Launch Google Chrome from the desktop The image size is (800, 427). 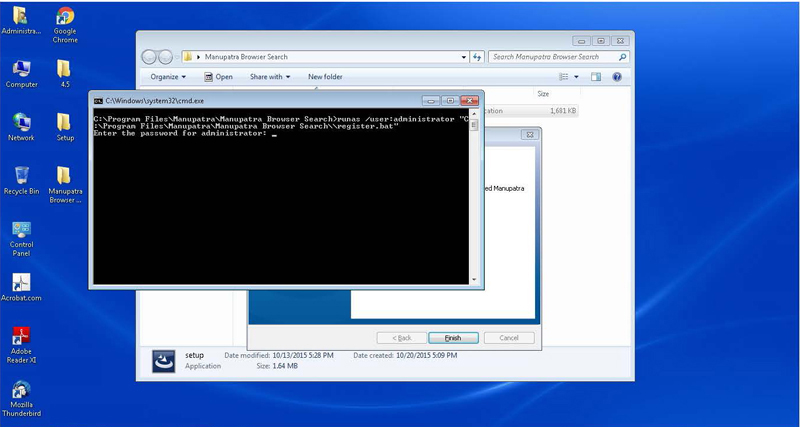(x=65, y=24)
